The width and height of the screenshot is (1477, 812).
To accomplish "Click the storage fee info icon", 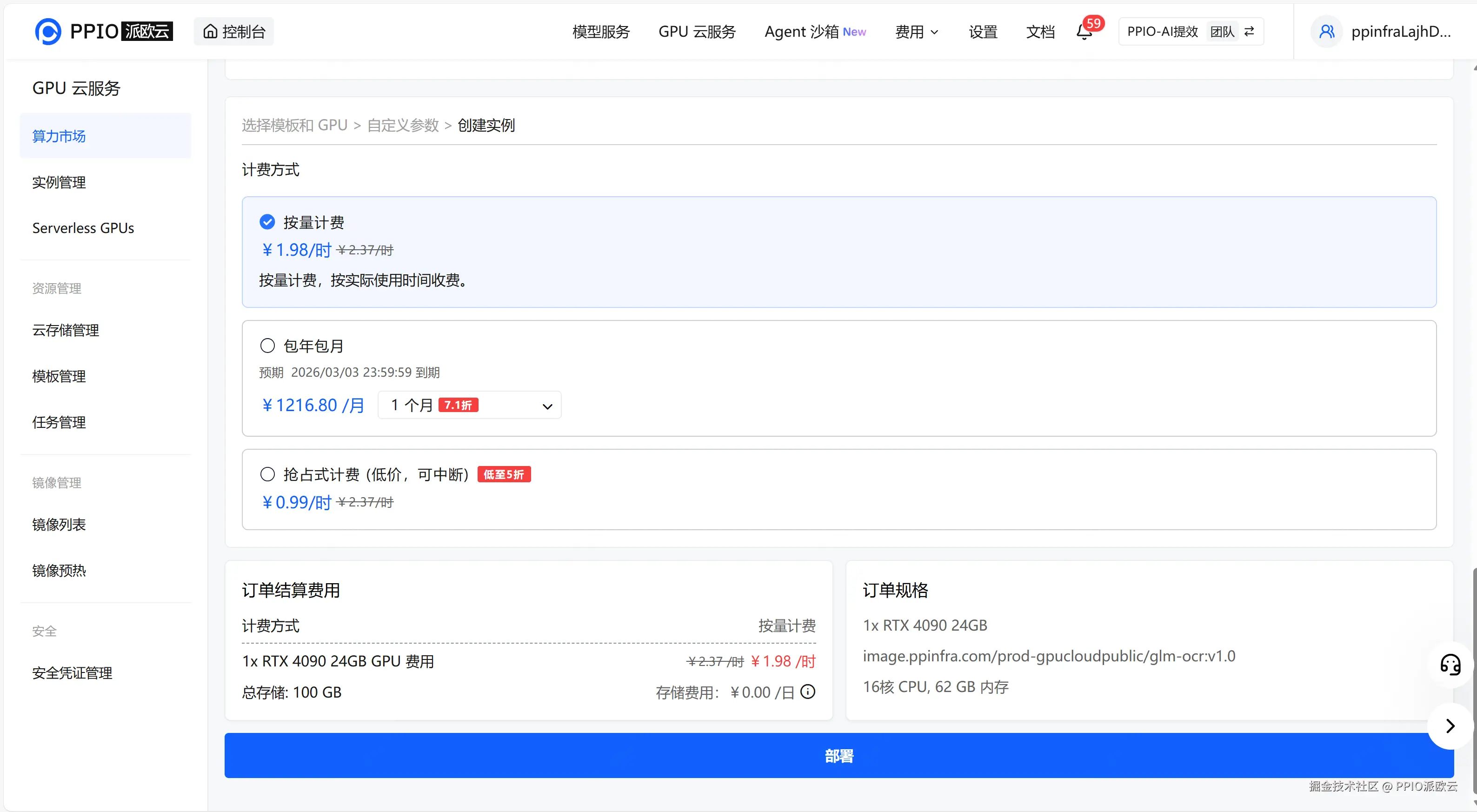I will [808, 692].
